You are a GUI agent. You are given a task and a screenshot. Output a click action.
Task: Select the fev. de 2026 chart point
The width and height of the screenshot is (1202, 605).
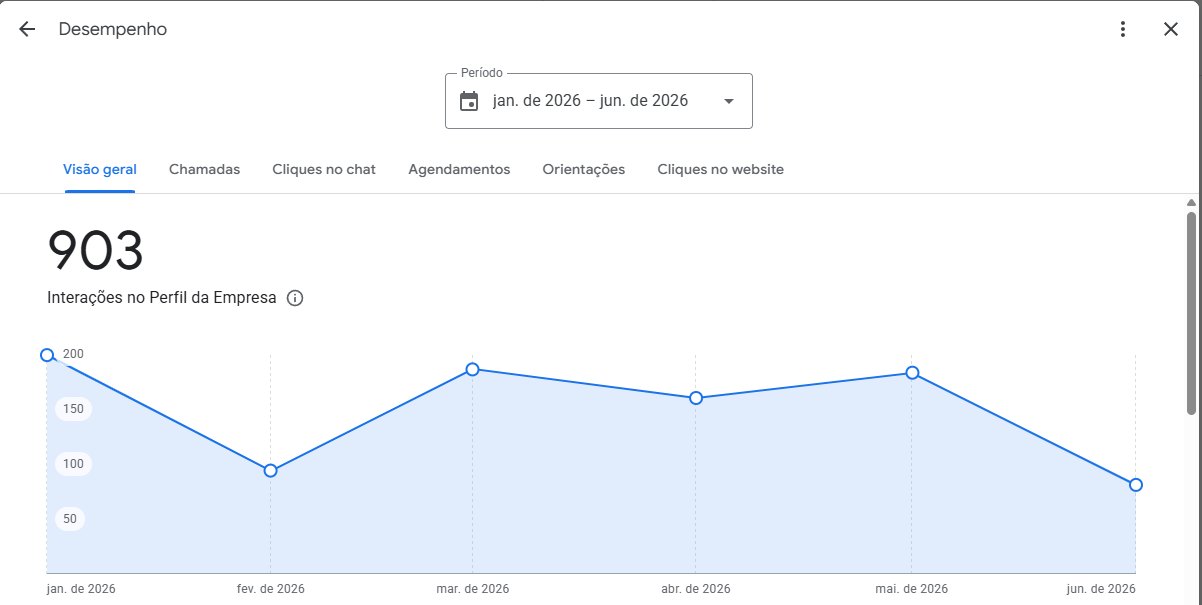click(270, 470)
